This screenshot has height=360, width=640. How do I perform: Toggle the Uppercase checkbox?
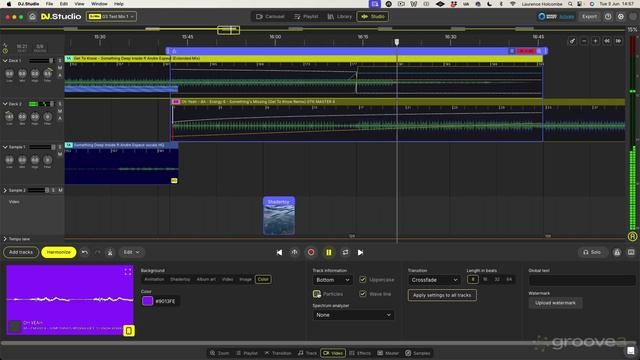[x=362, y=280]
